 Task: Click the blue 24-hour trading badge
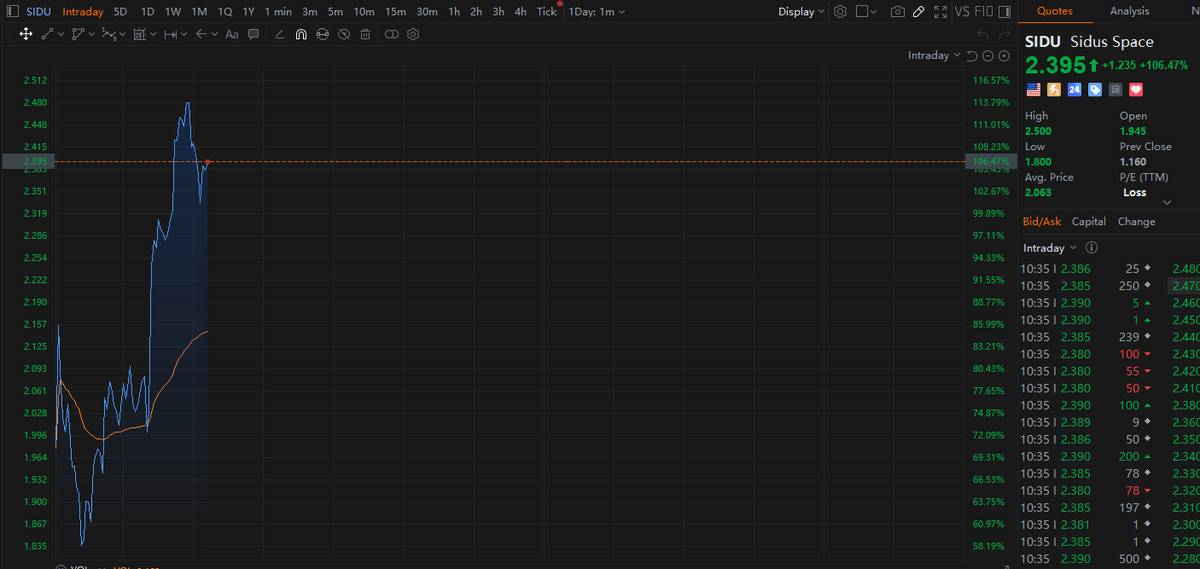pyautogui.click(x=1074, y=90)
